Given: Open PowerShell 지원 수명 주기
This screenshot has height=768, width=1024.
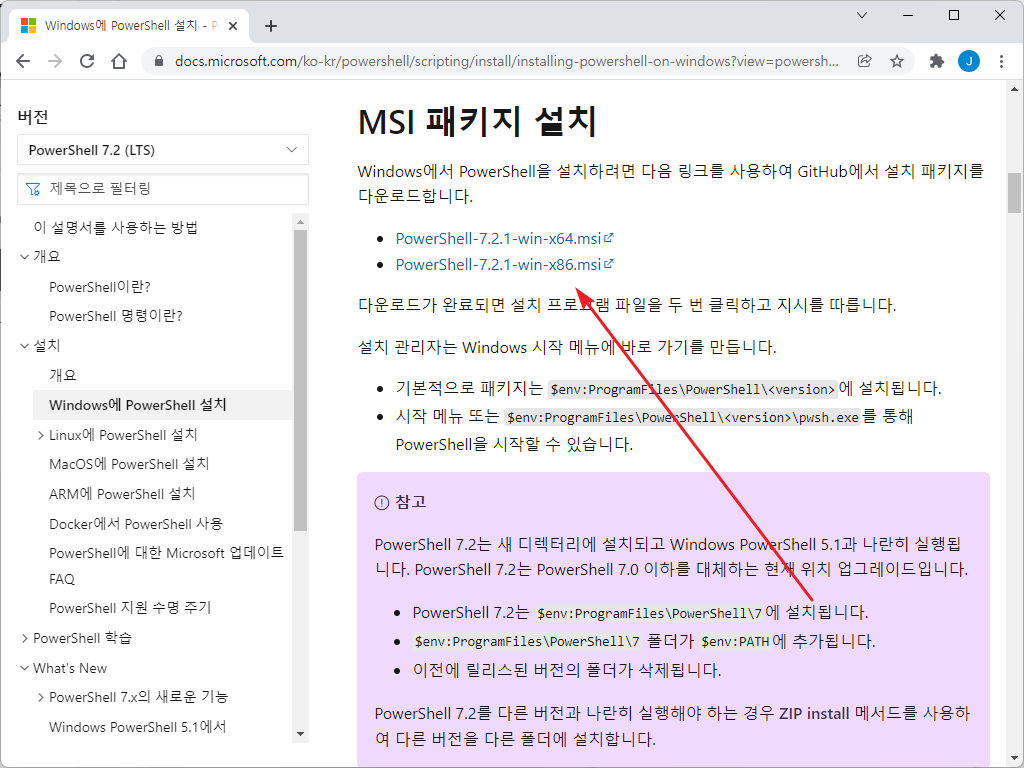Looking at the screenshot, I should pyautogui.click(x=130, y=608).
